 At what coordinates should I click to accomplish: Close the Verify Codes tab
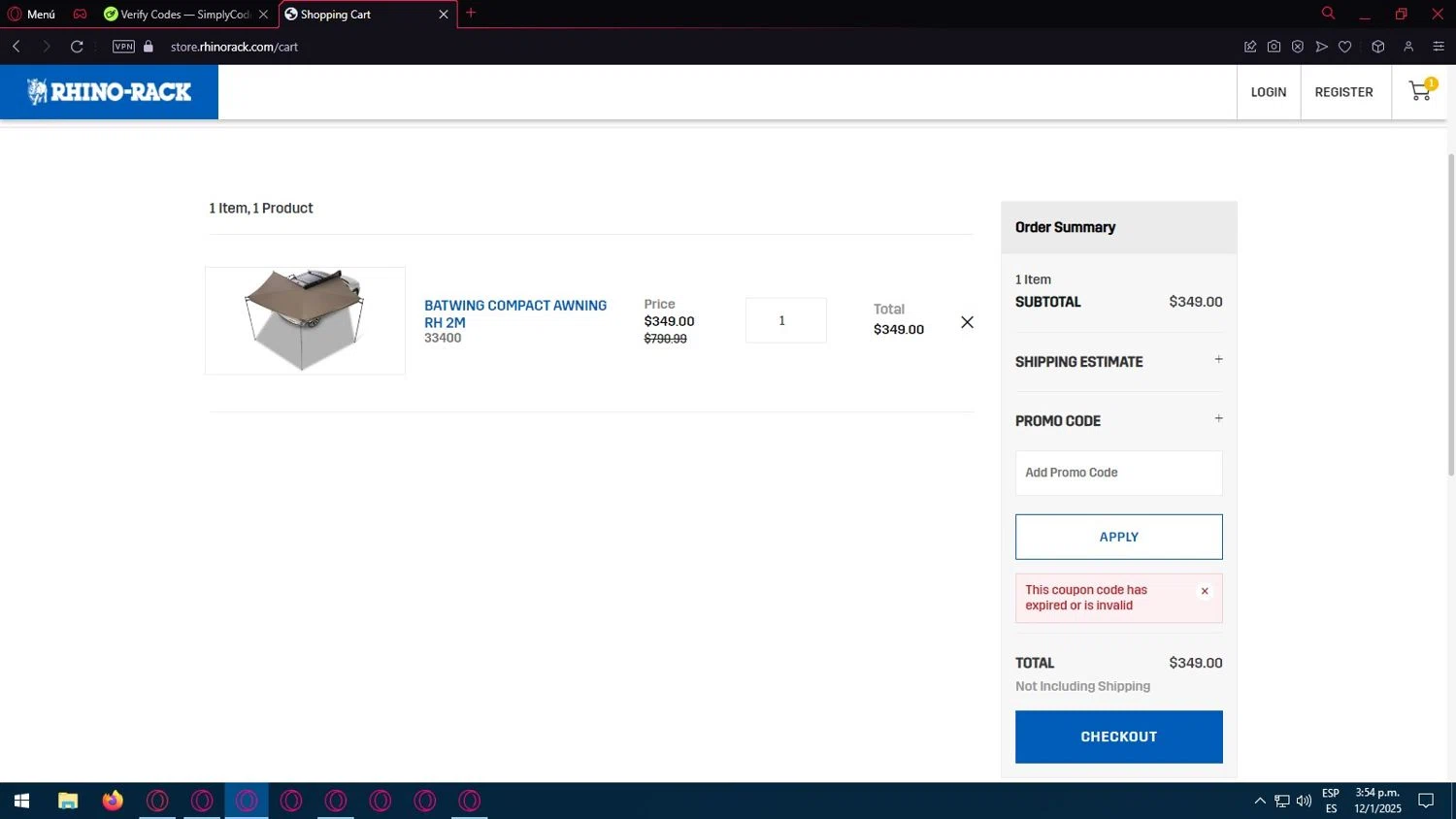(x=263, y=15)
